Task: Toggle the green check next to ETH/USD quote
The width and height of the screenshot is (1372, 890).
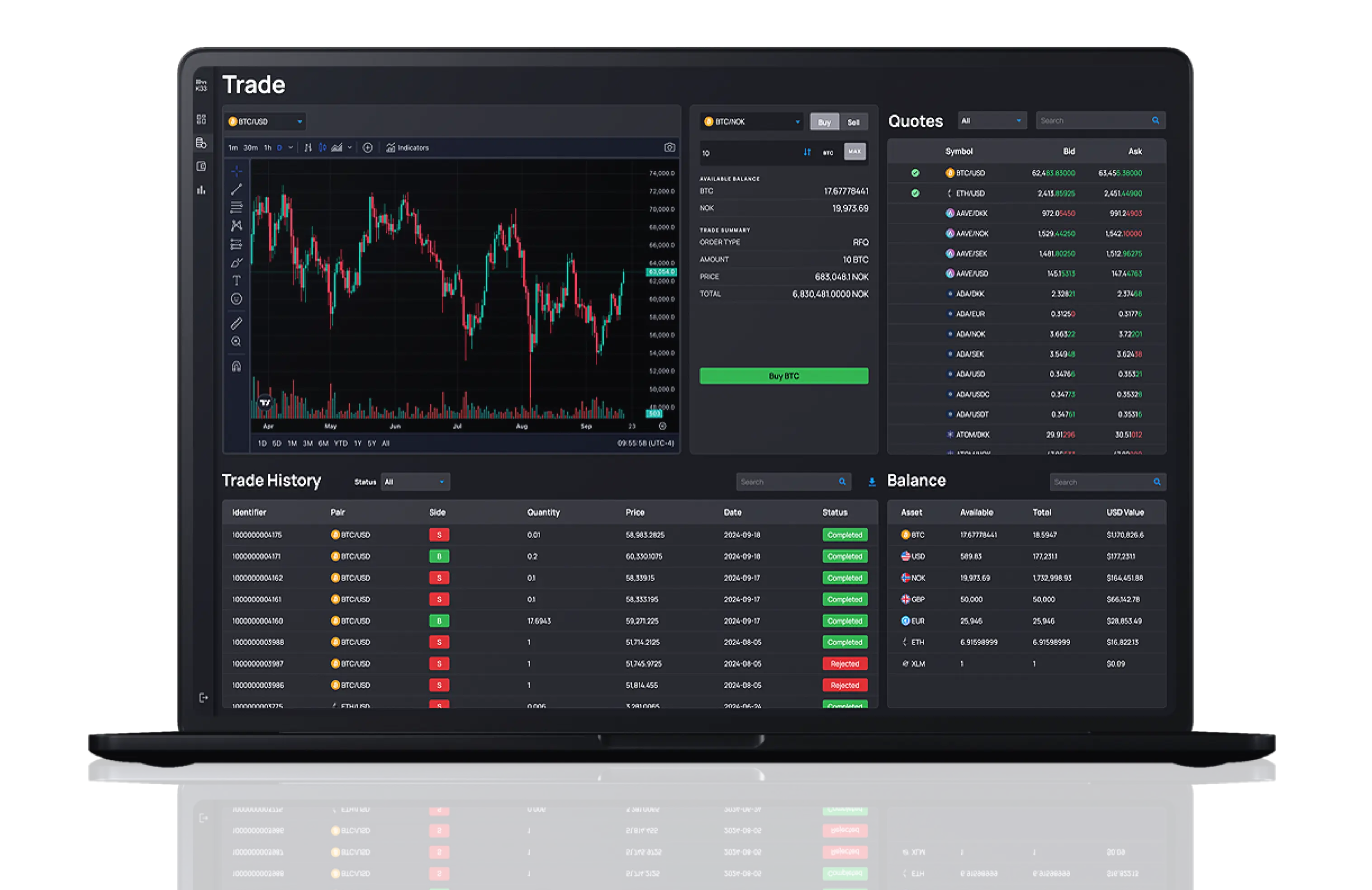Action: click(916, 194)
